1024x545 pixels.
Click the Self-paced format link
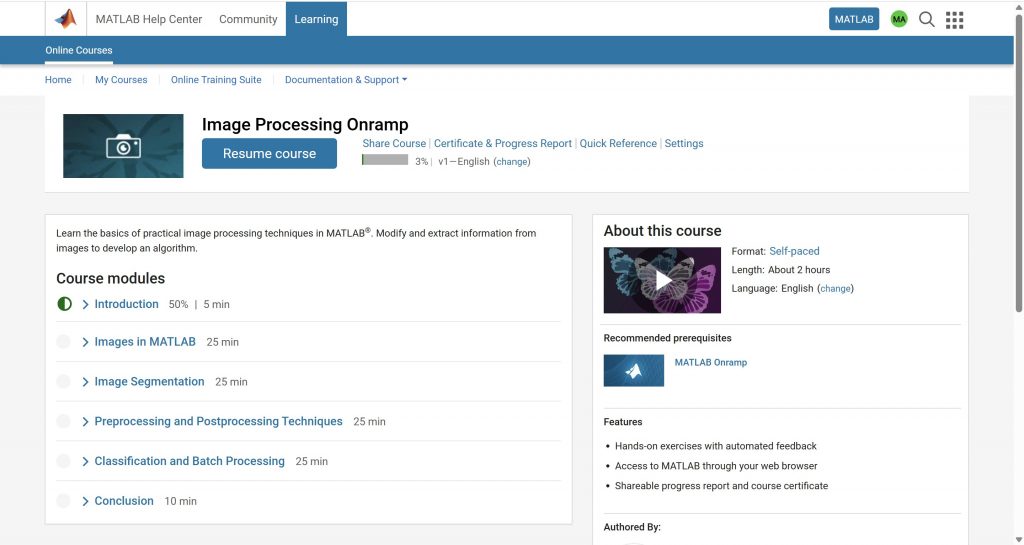(x=794, y=251)
